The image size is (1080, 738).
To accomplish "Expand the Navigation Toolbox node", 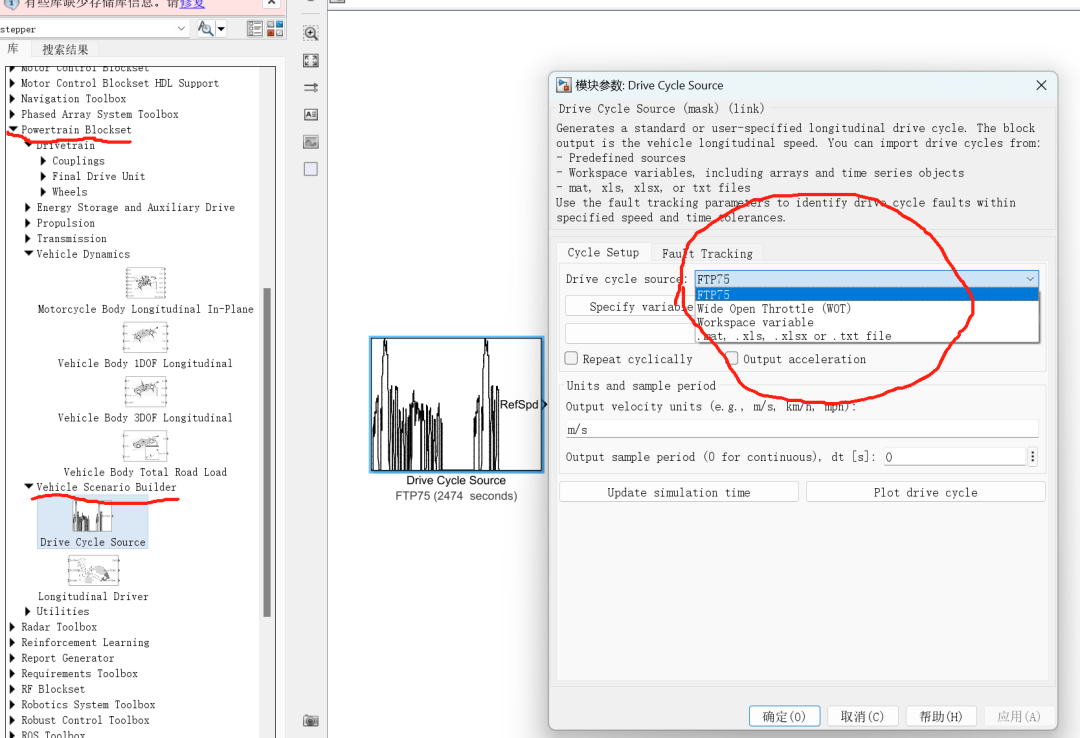I will point(12,99).
